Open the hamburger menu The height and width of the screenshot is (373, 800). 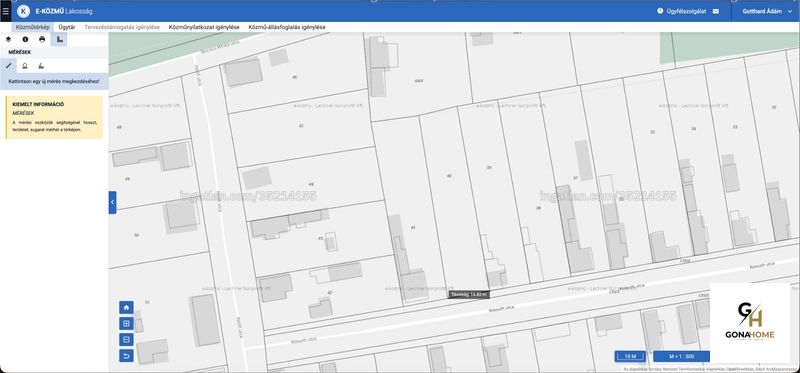[6, 11]
